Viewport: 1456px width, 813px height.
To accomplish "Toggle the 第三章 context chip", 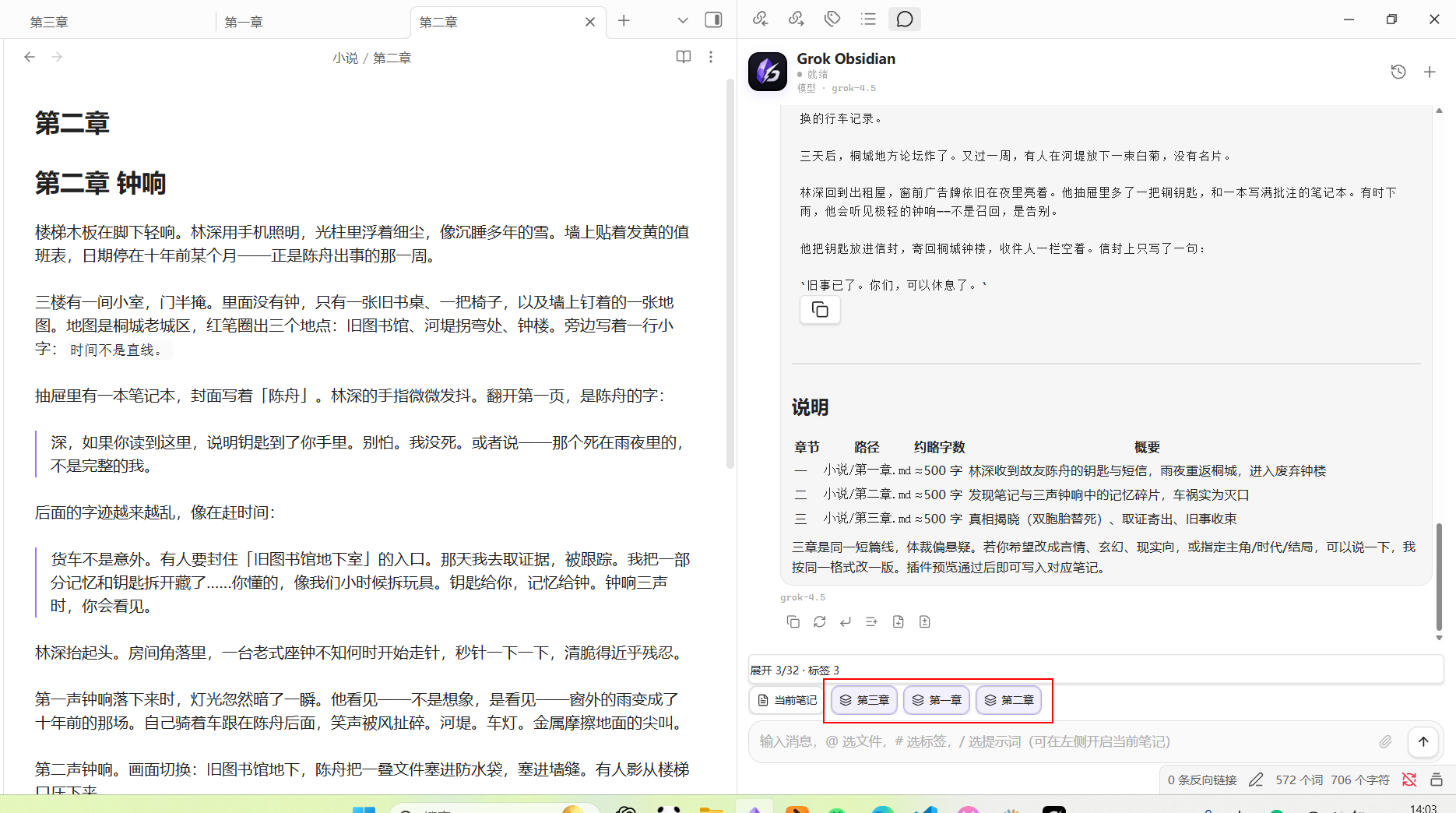I will click(864, 700).
